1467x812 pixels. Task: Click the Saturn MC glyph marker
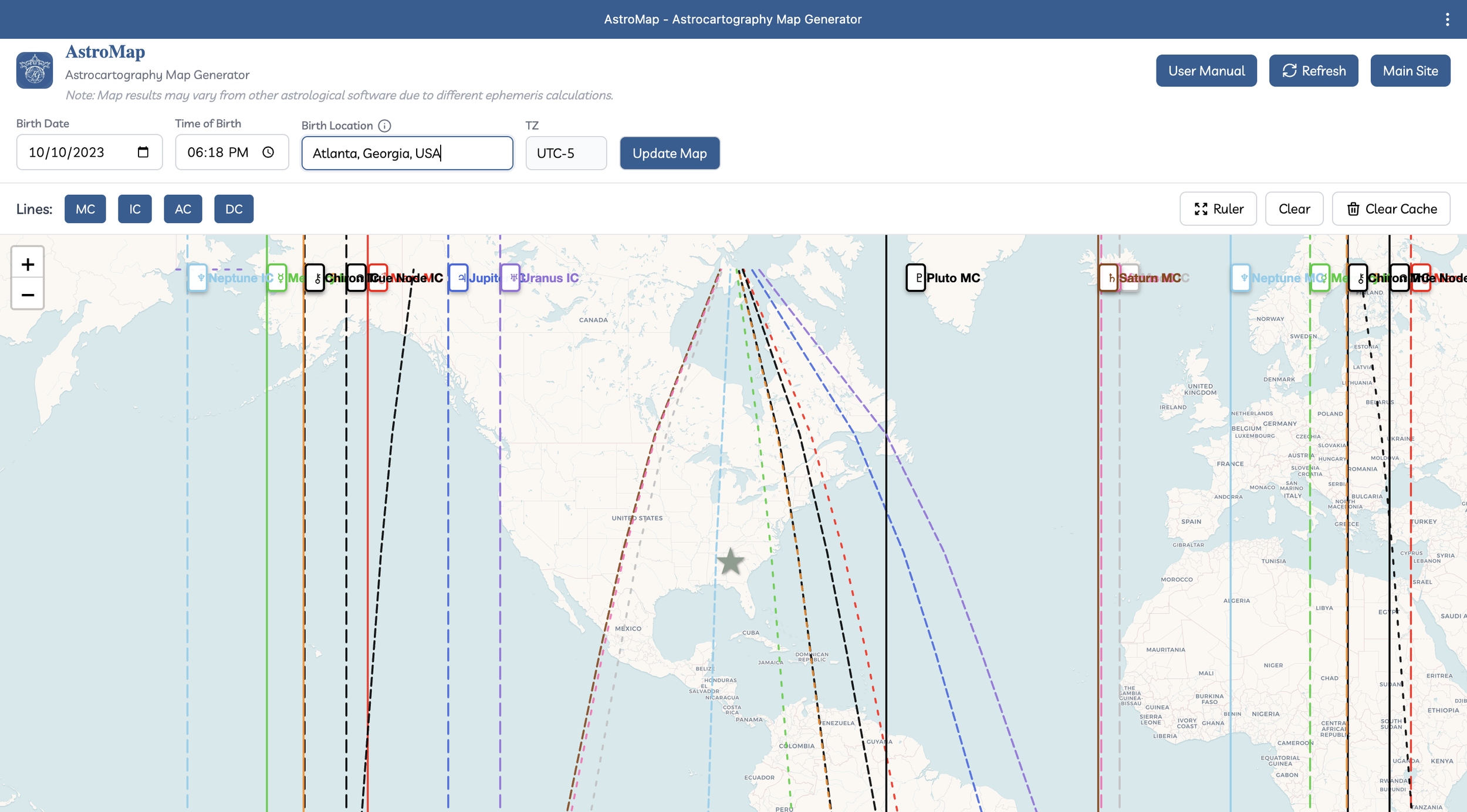click(x=1108, y=278)
